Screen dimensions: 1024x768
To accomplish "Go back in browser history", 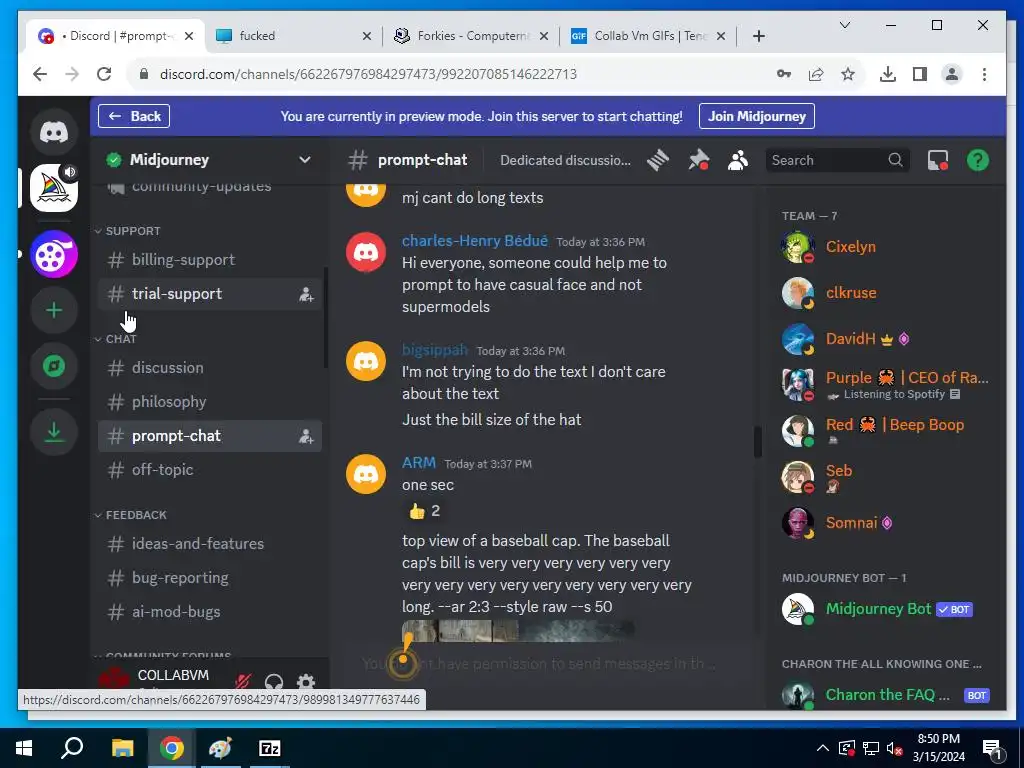I will pos(40,74).
